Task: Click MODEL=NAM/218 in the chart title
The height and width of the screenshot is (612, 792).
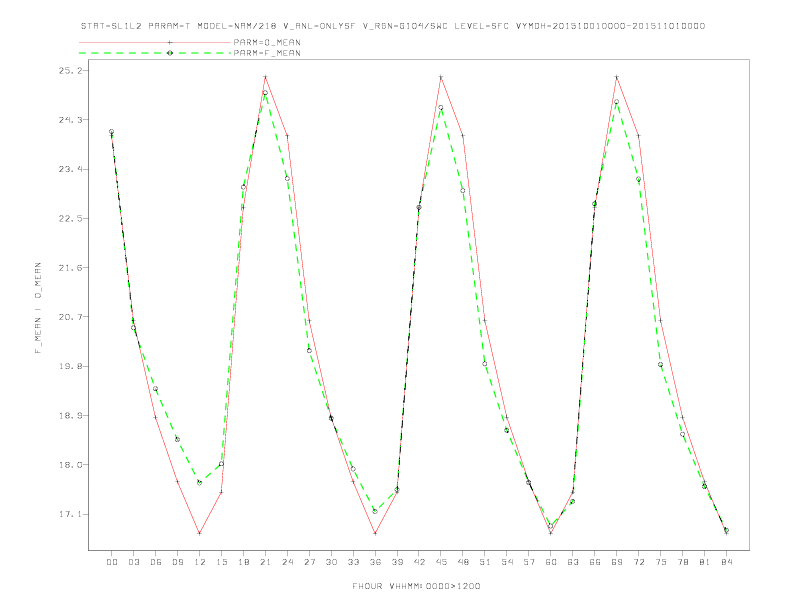Action: [236, 26]
